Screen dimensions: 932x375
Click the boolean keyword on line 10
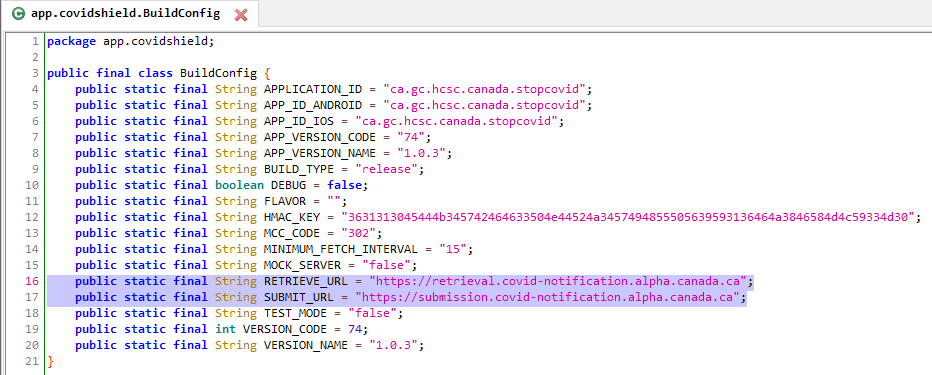240,185
